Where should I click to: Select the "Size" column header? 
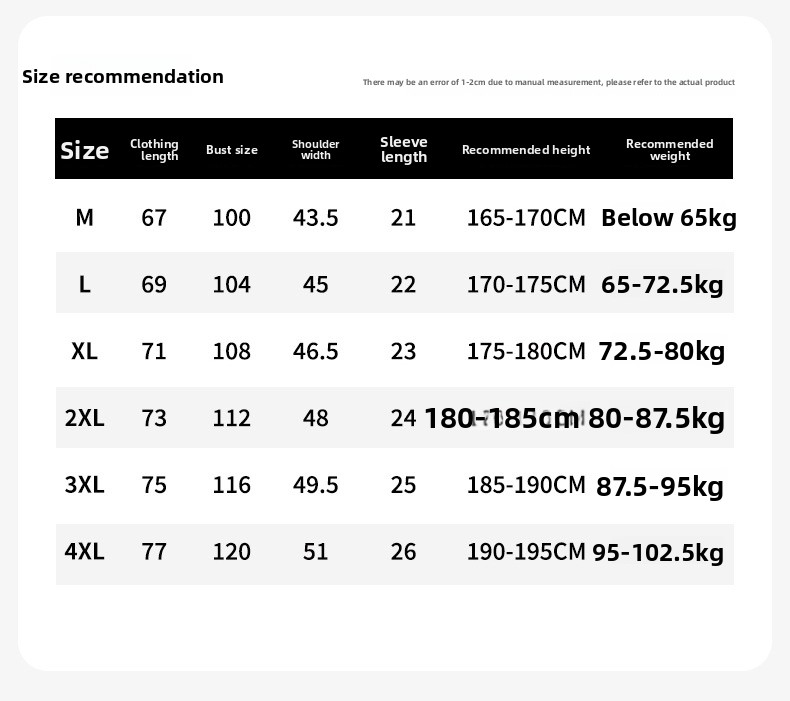pos(85,151)
